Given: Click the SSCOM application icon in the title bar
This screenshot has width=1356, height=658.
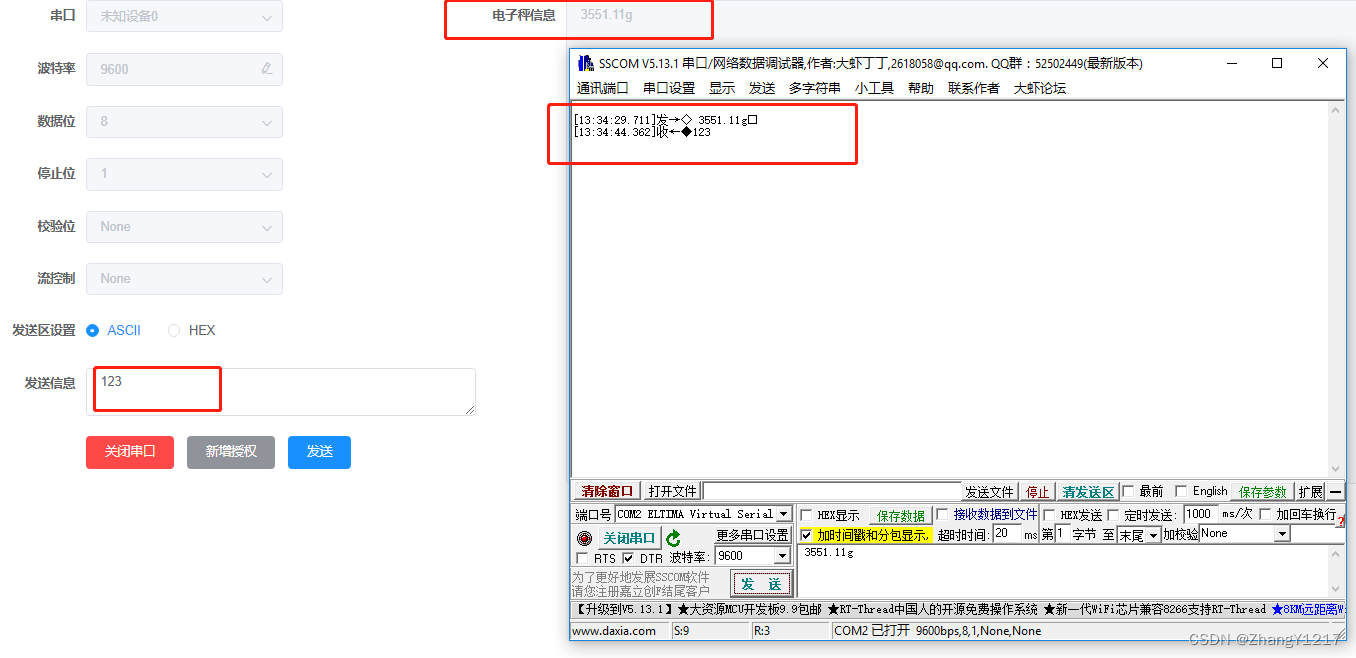Looking at the screenshot, I should click(585, 63).
